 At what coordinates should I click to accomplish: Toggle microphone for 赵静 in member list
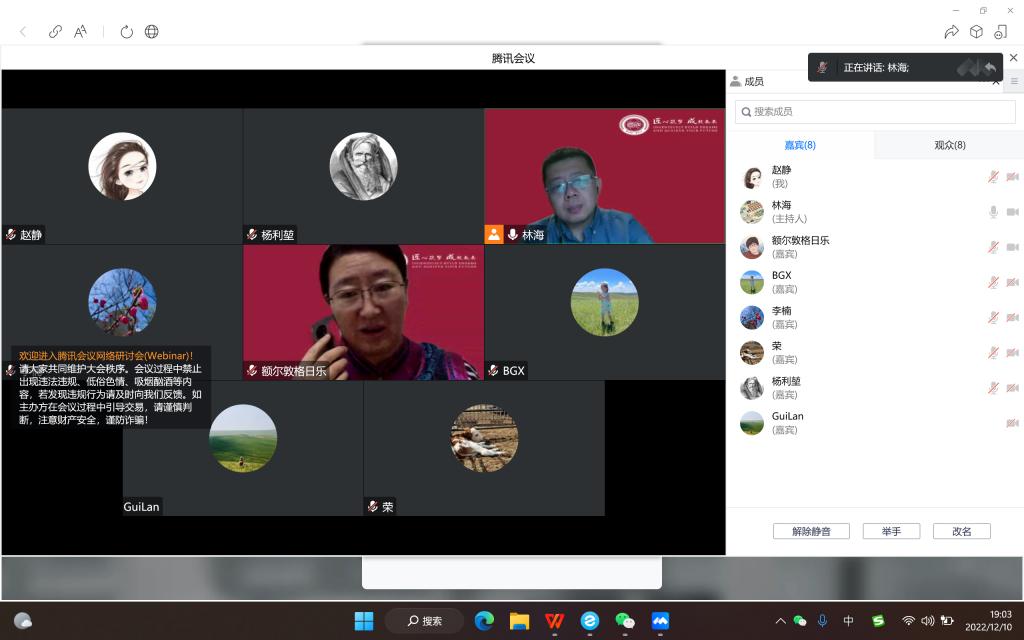tap(993, 177)
